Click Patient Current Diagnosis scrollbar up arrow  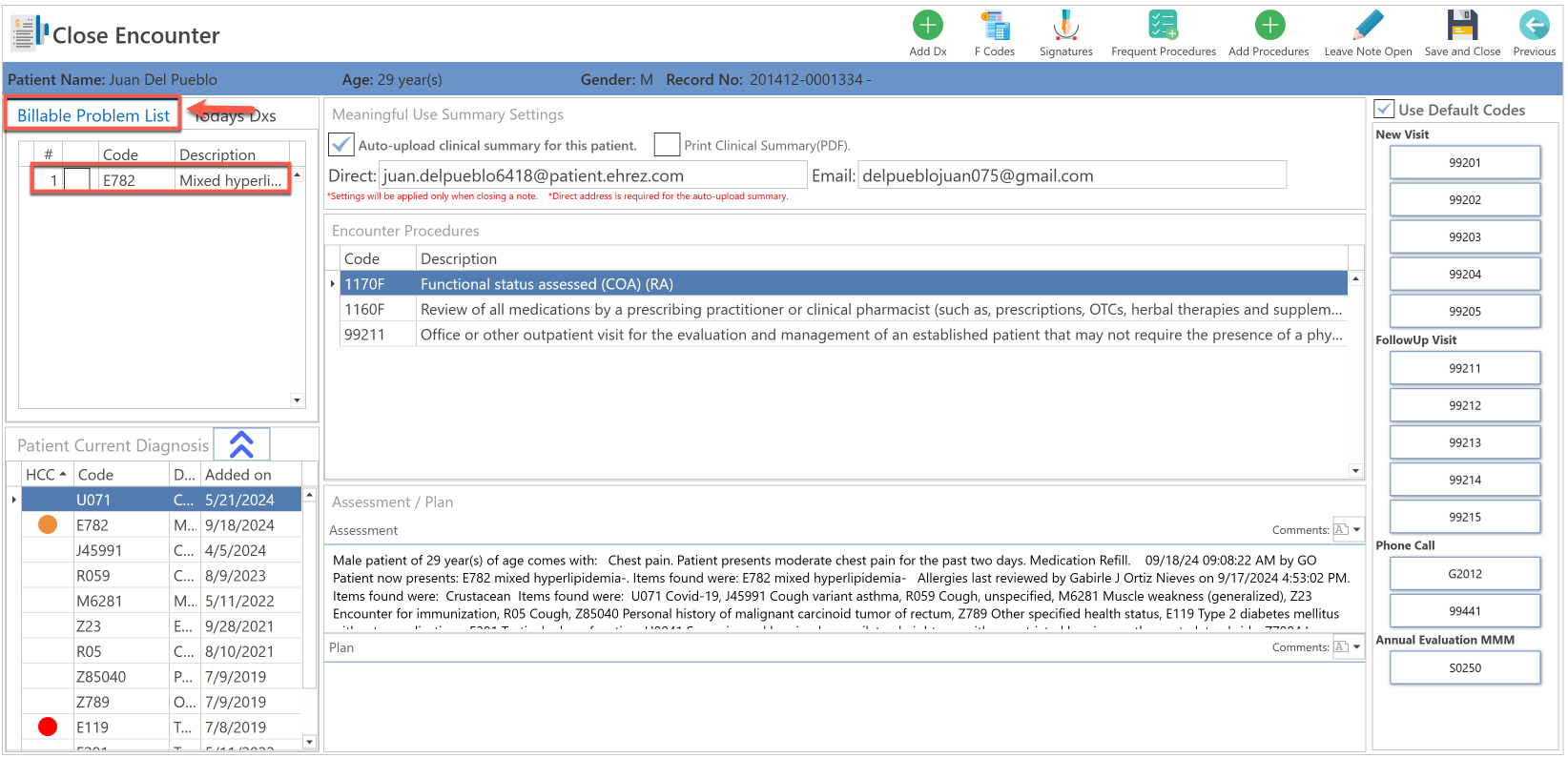(x=309, y=495)
